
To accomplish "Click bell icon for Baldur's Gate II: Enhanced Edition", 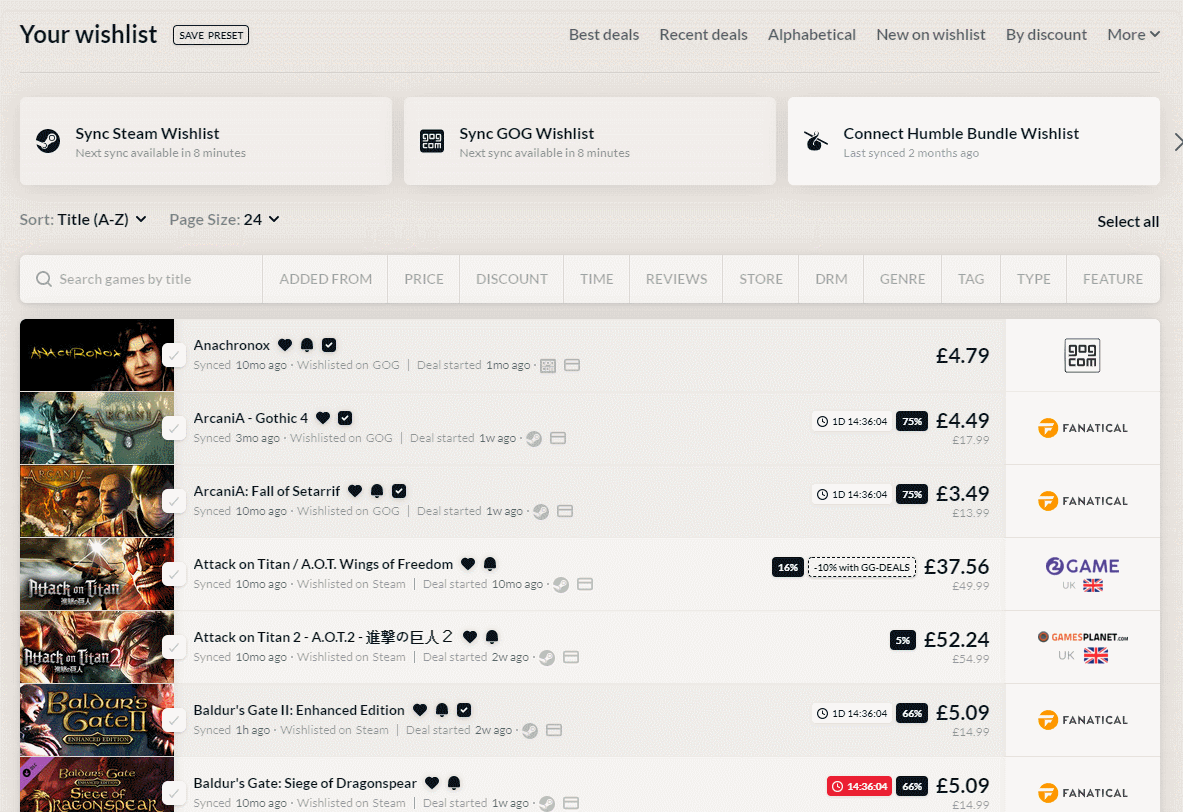I will coord(442,710).
